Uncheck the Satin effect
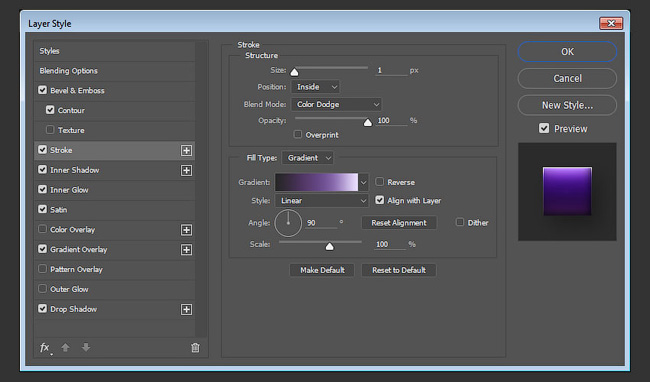The width and height of the screenshot is (650, 382). tap(42, 209)
